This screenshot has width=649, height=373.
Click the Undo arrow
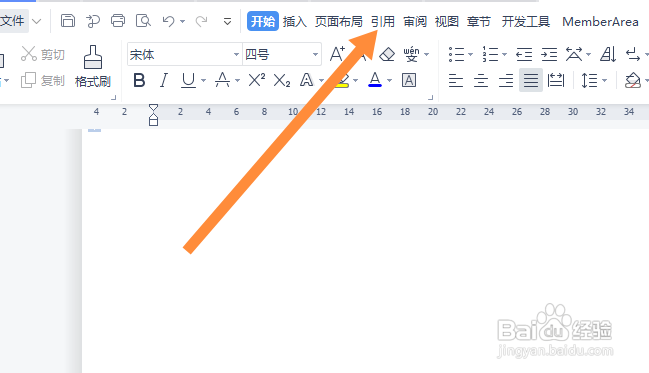point(168,21)
